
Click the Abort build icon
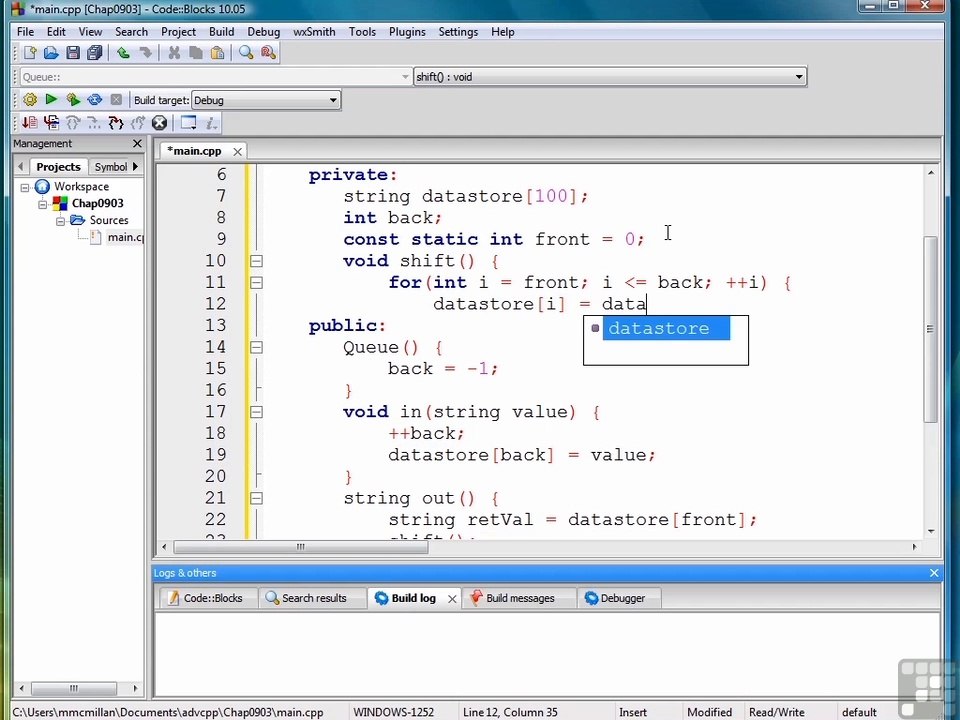pyautogui.click(x=116, y=100)
